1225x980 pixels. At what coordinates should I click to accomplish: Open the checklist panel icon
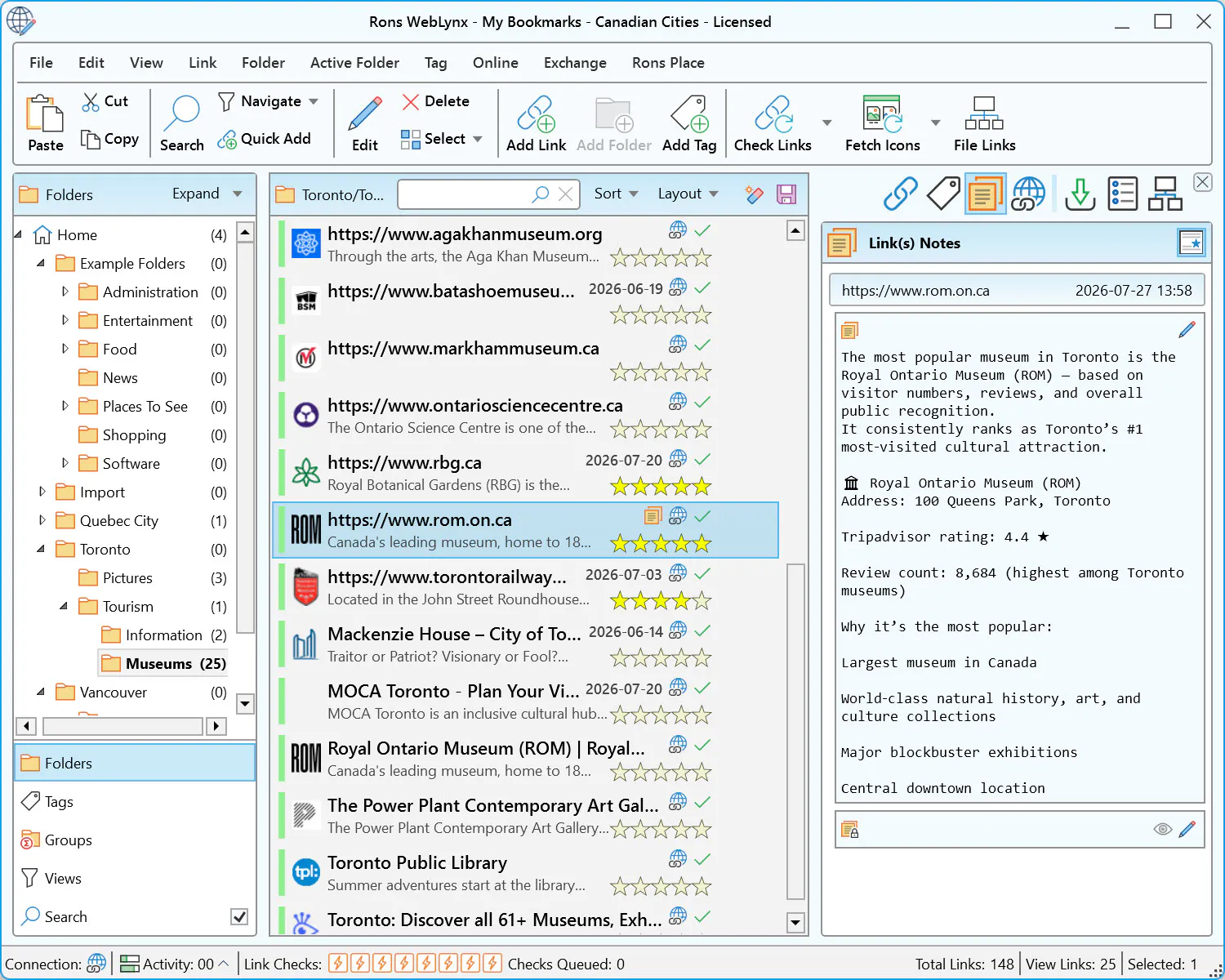1123,194
